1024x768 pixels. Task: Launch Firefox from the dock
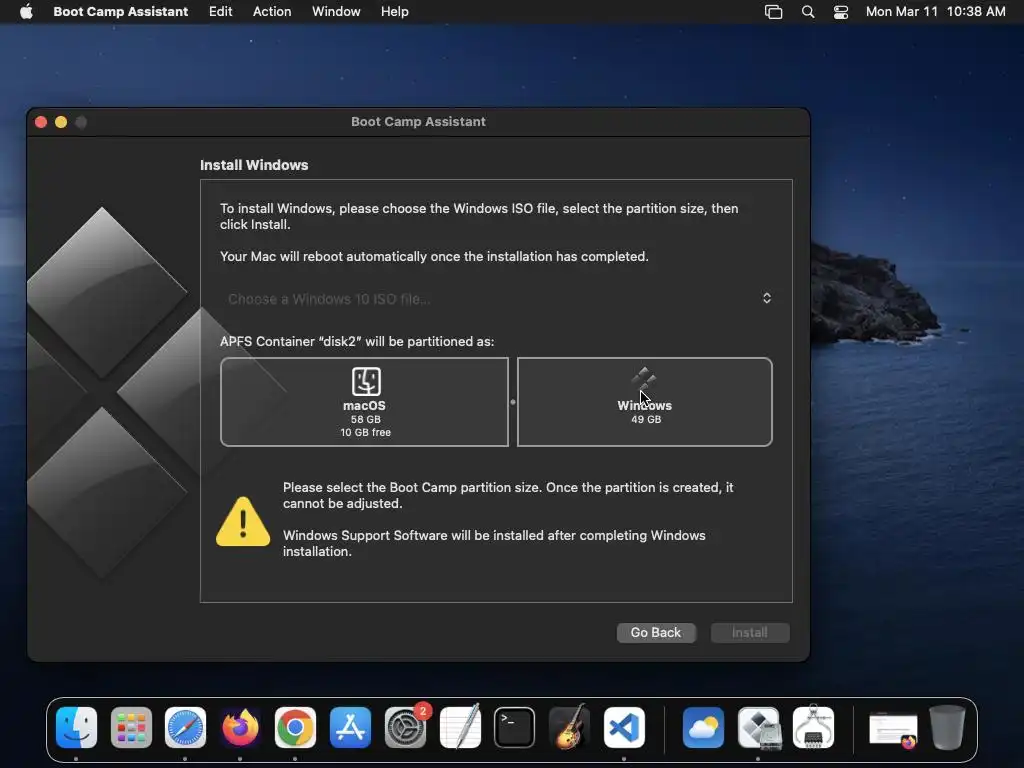tap(240, 728)
